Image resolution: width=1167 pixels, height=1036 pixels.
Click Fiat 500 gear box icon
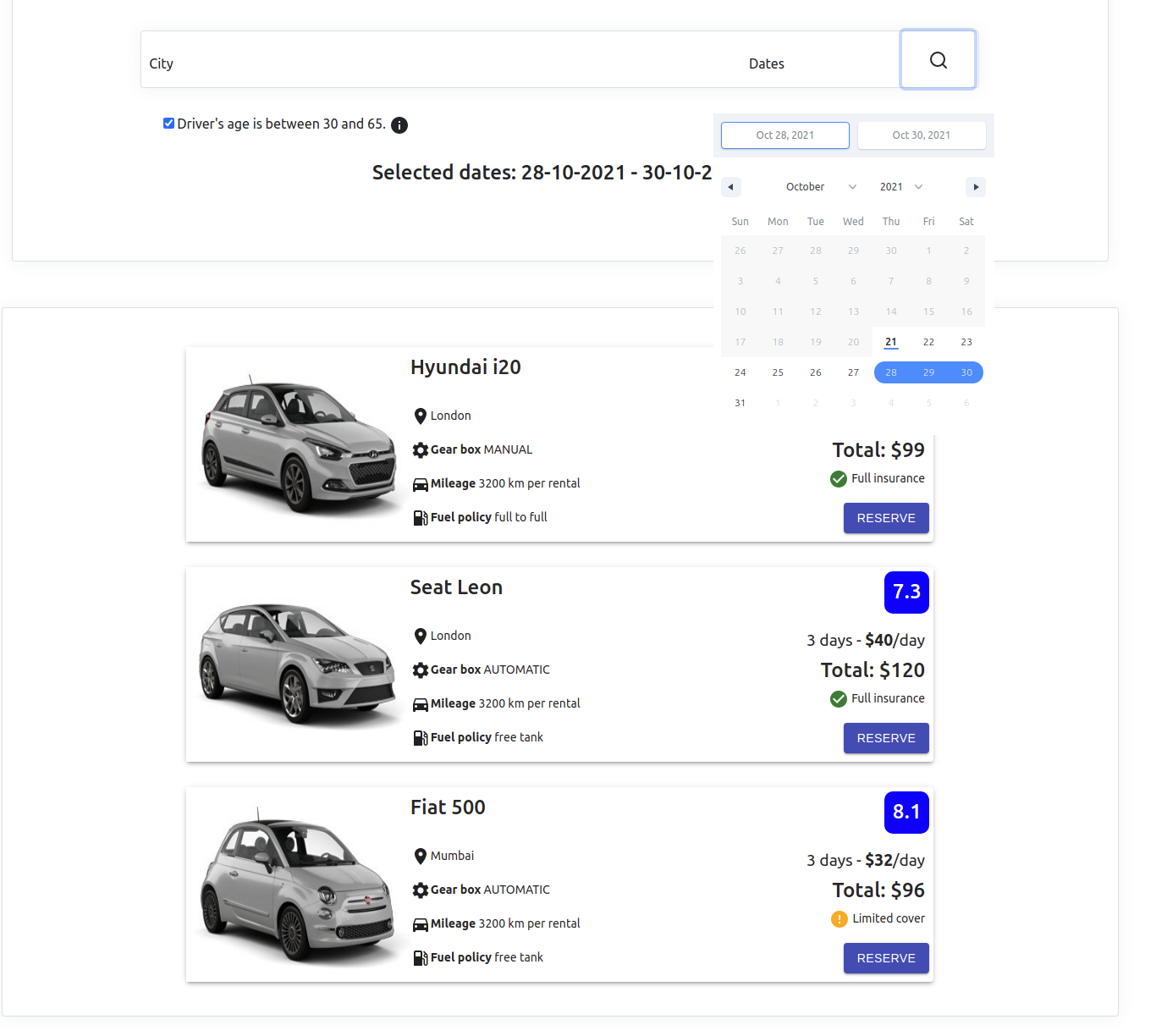pyautogui.click(x=421, y=890)
